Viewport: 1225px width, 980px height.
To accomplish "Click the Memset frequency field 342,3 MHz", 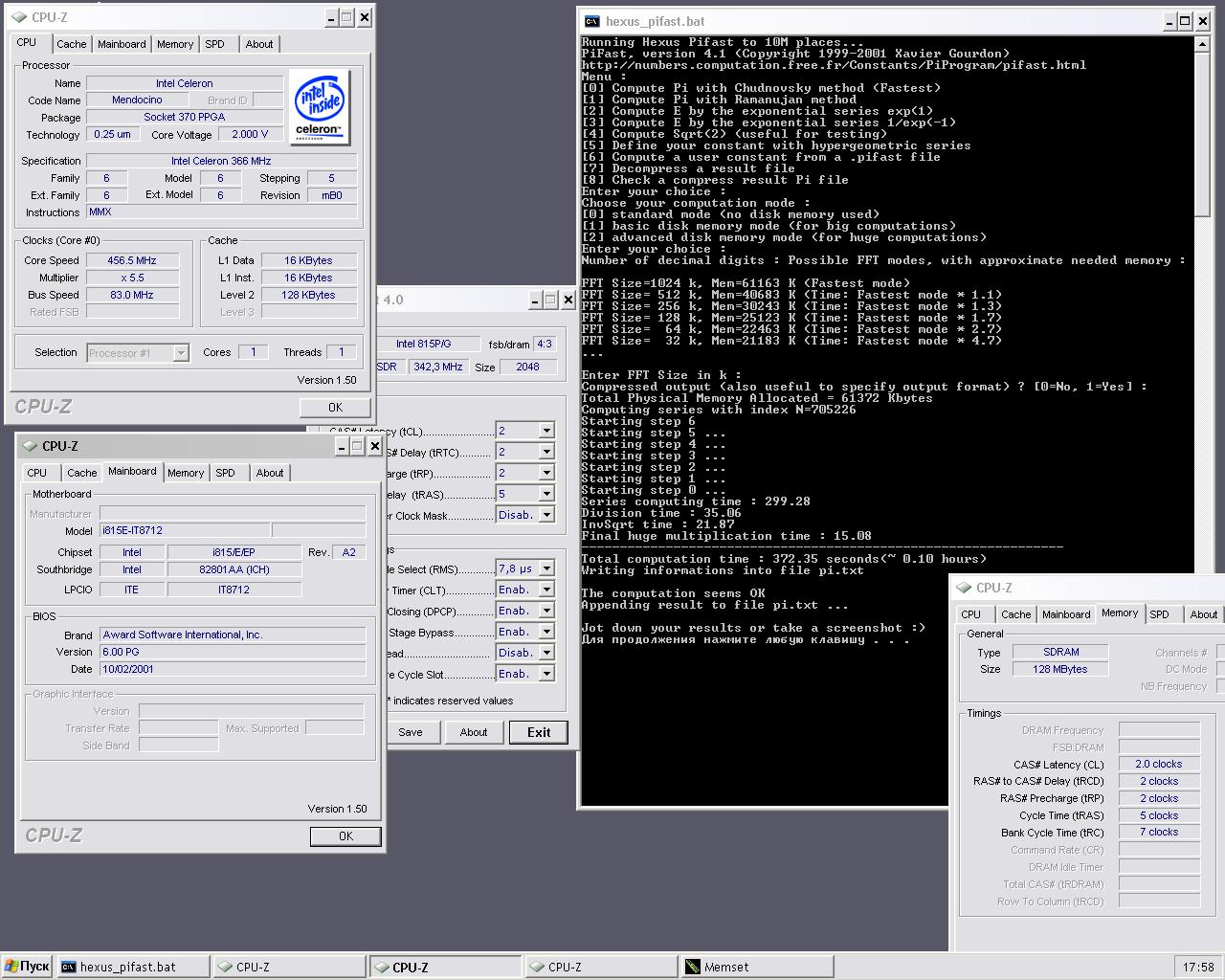I will tap(438, 367).
